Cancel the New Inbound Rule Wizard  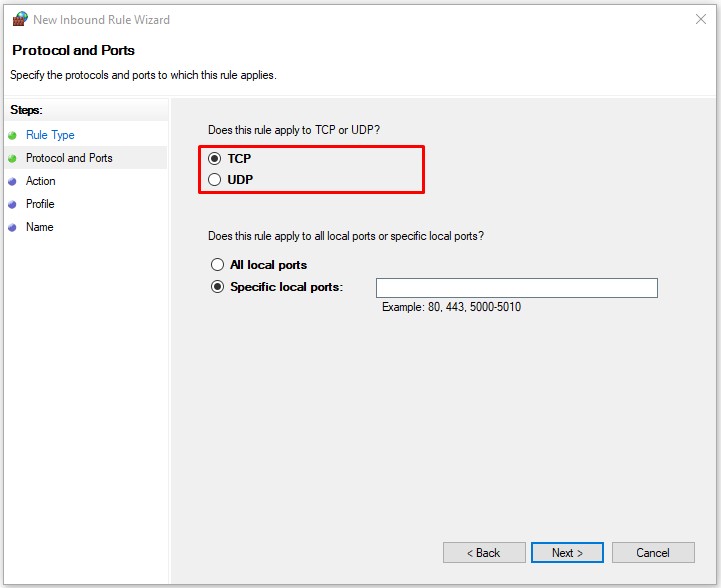653,552
